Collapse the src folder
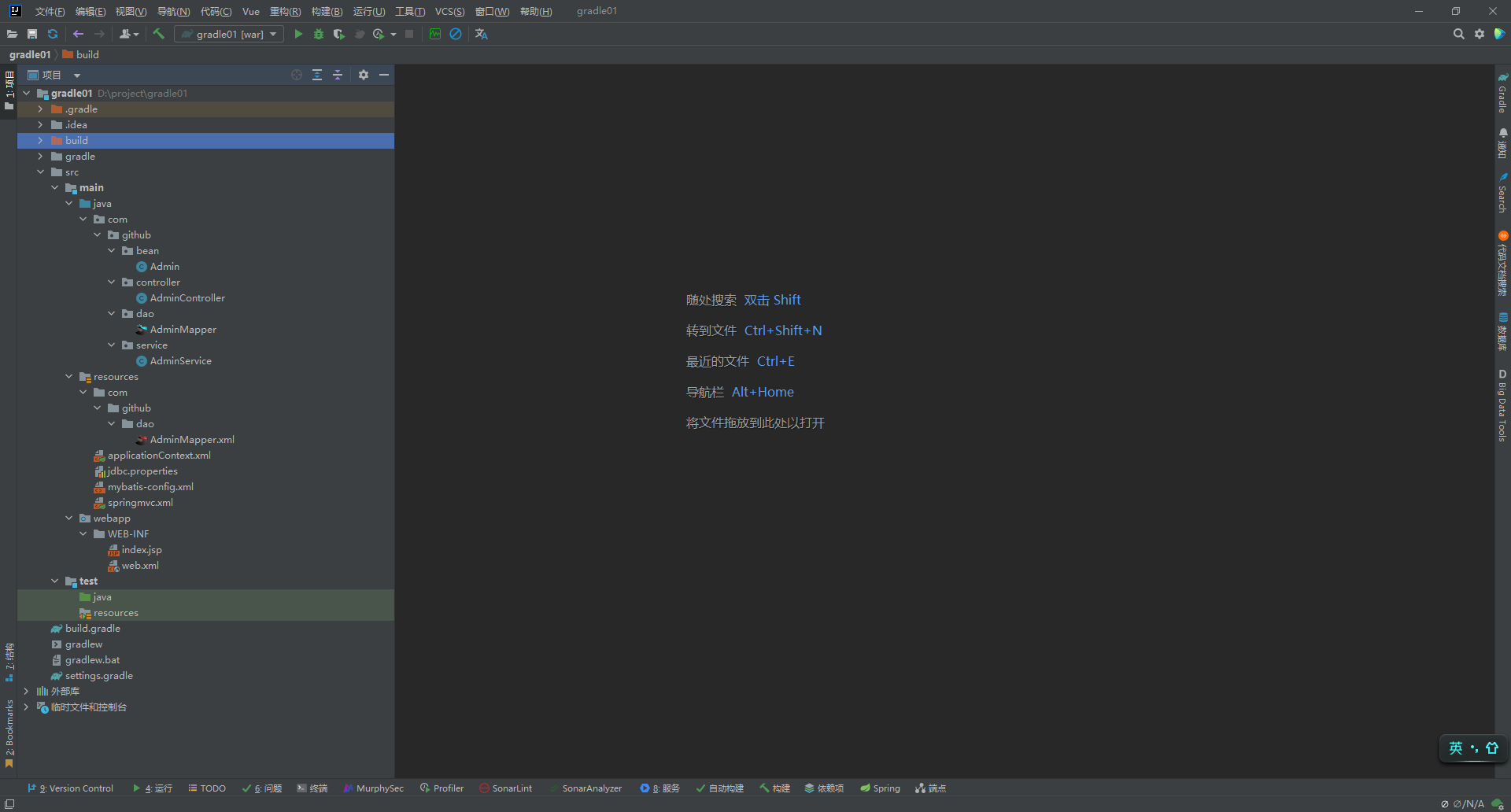 (x=40, y=172)
